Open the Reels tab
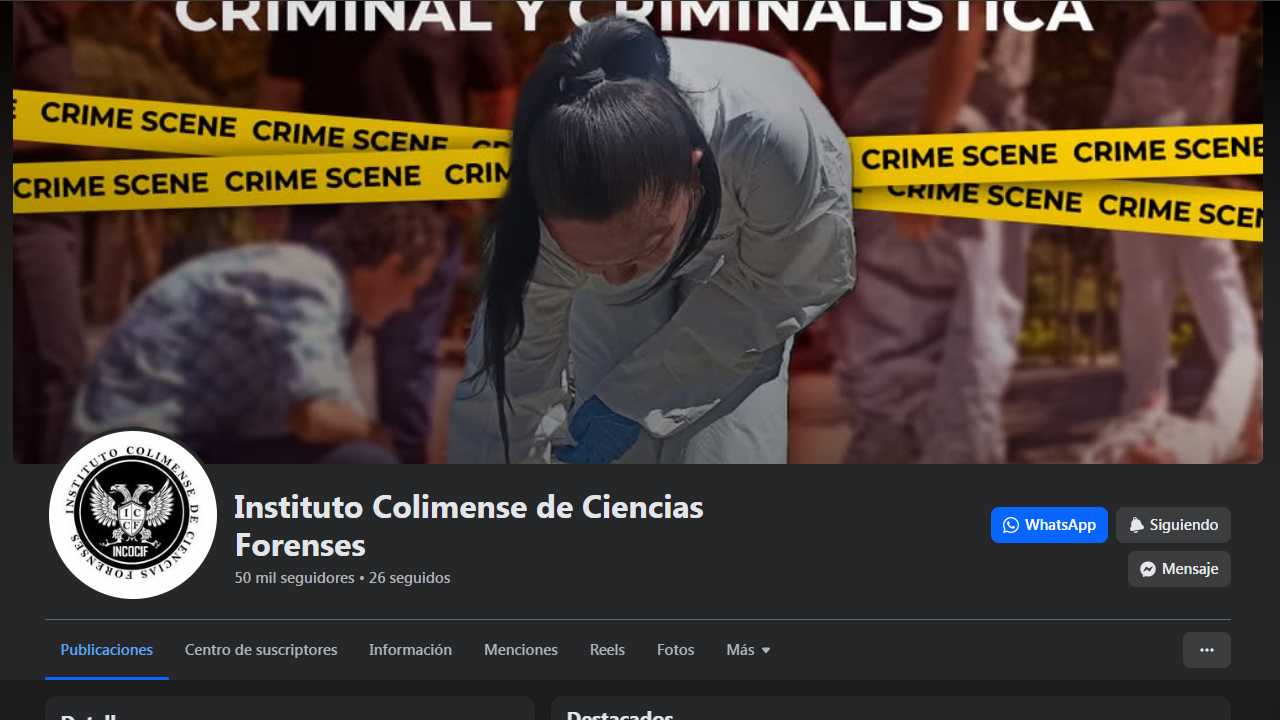This screenshot has width=1280, height=720. (x=607, y=650)
